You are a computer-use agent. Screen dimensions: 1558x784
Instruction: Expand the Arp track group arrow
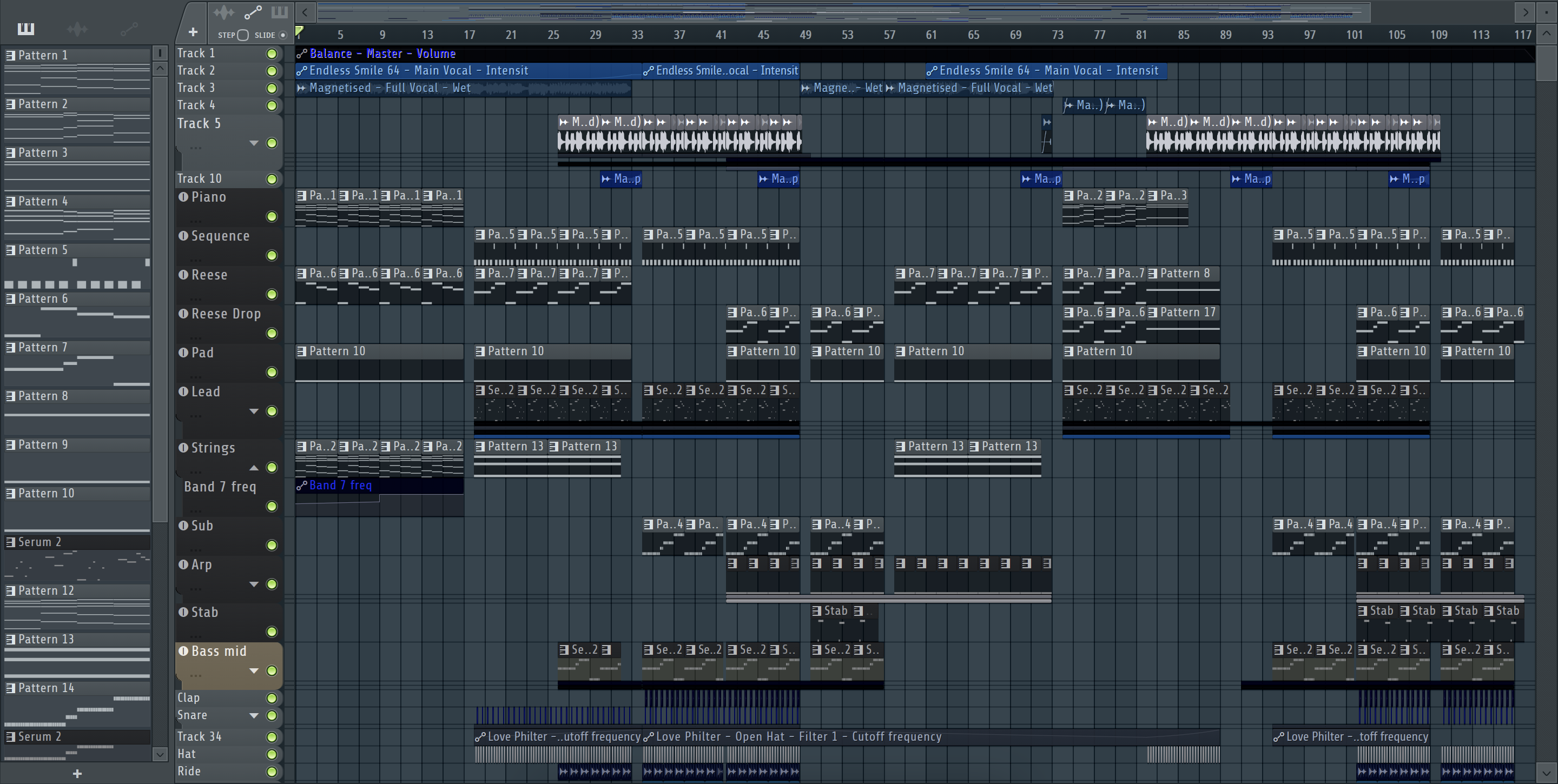coord(254,584)
